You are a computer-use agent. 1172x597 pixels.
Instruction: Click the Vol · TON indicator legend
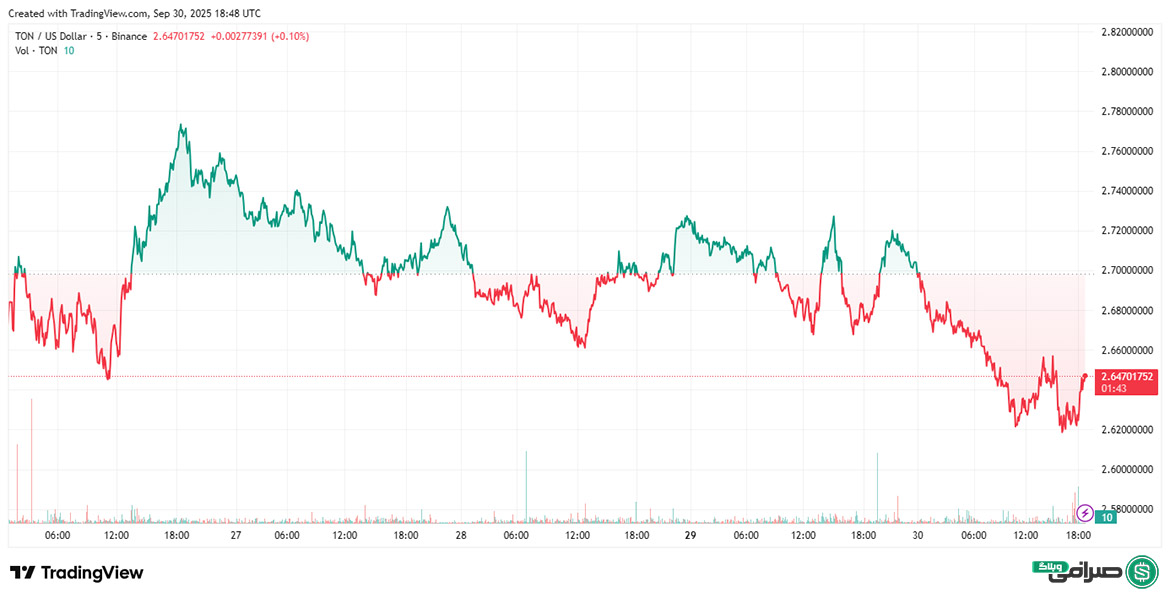(36, 51)
